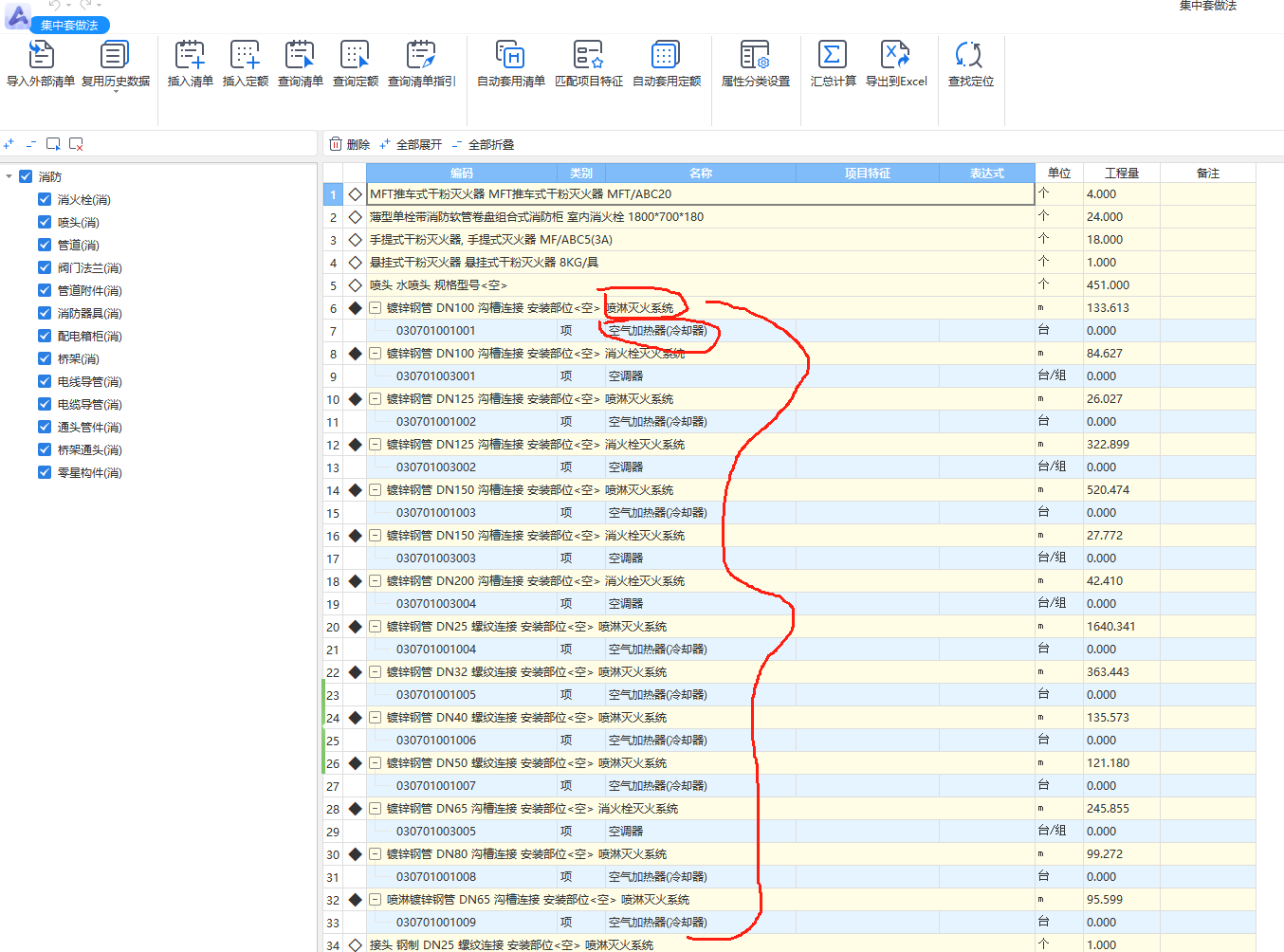The height and width of the screenshot is (952, 1284).
Task: Click the deselect-all icon above the tree
Action: tap(76, 144)
